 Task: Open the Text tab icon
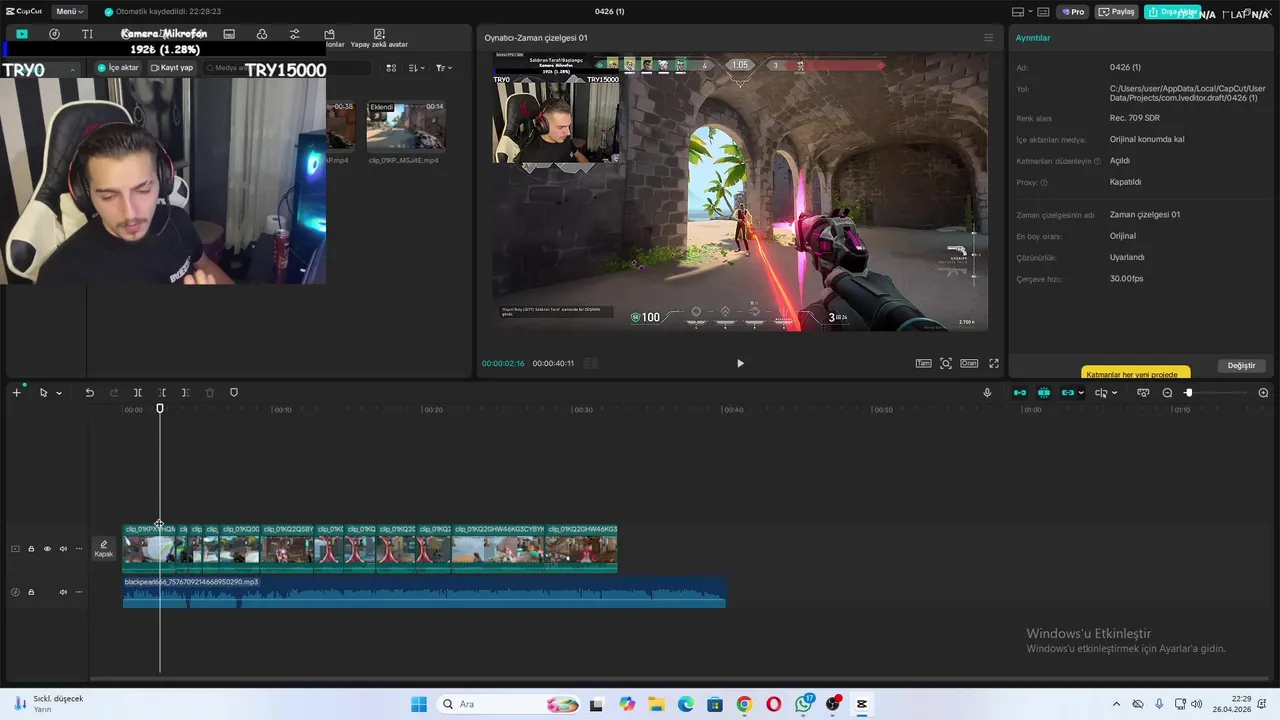pos(87,34)
